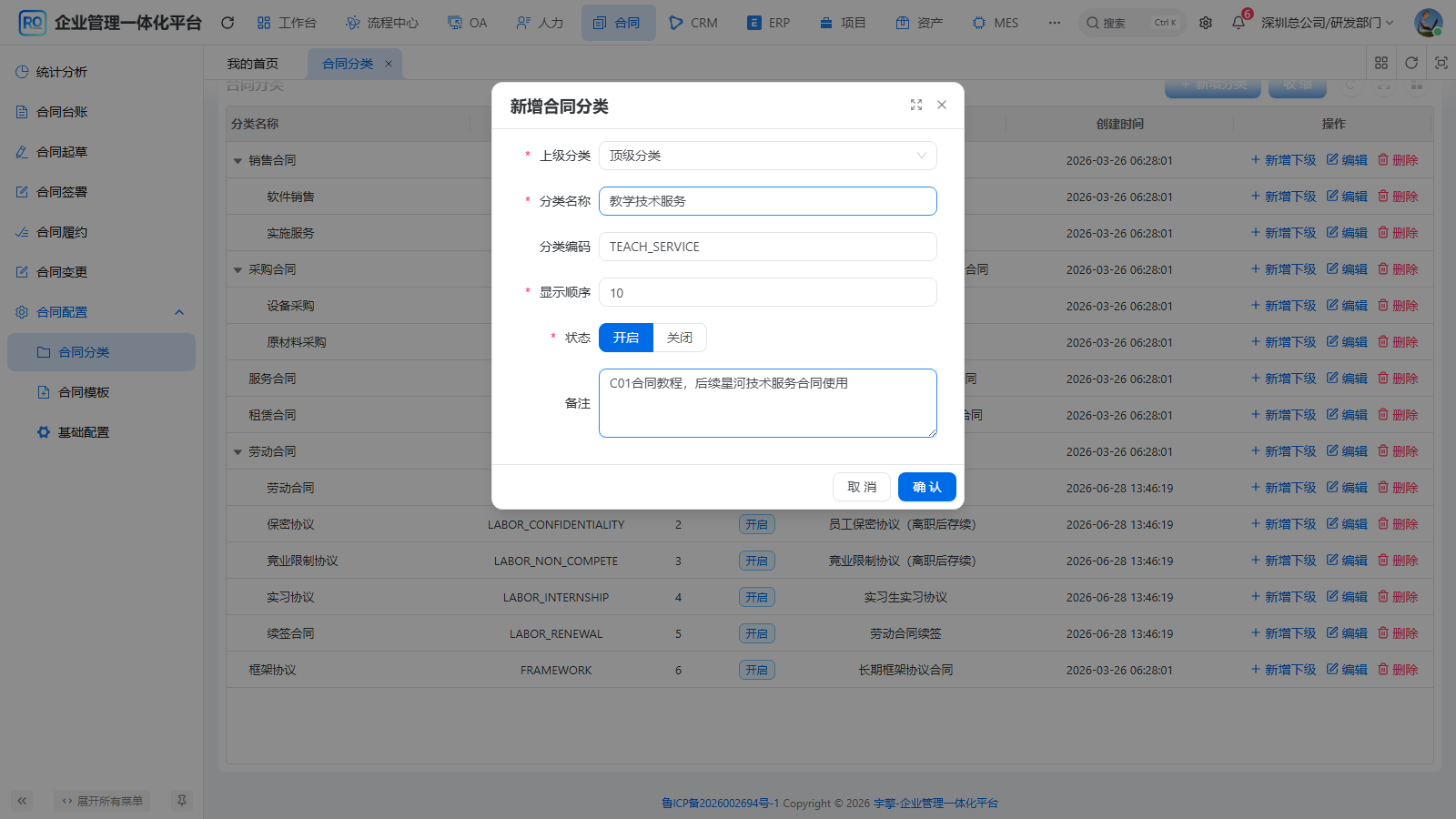Click the 分类编码 input field
Screen dimensions: 1456x819
click(x=768, y=247)
